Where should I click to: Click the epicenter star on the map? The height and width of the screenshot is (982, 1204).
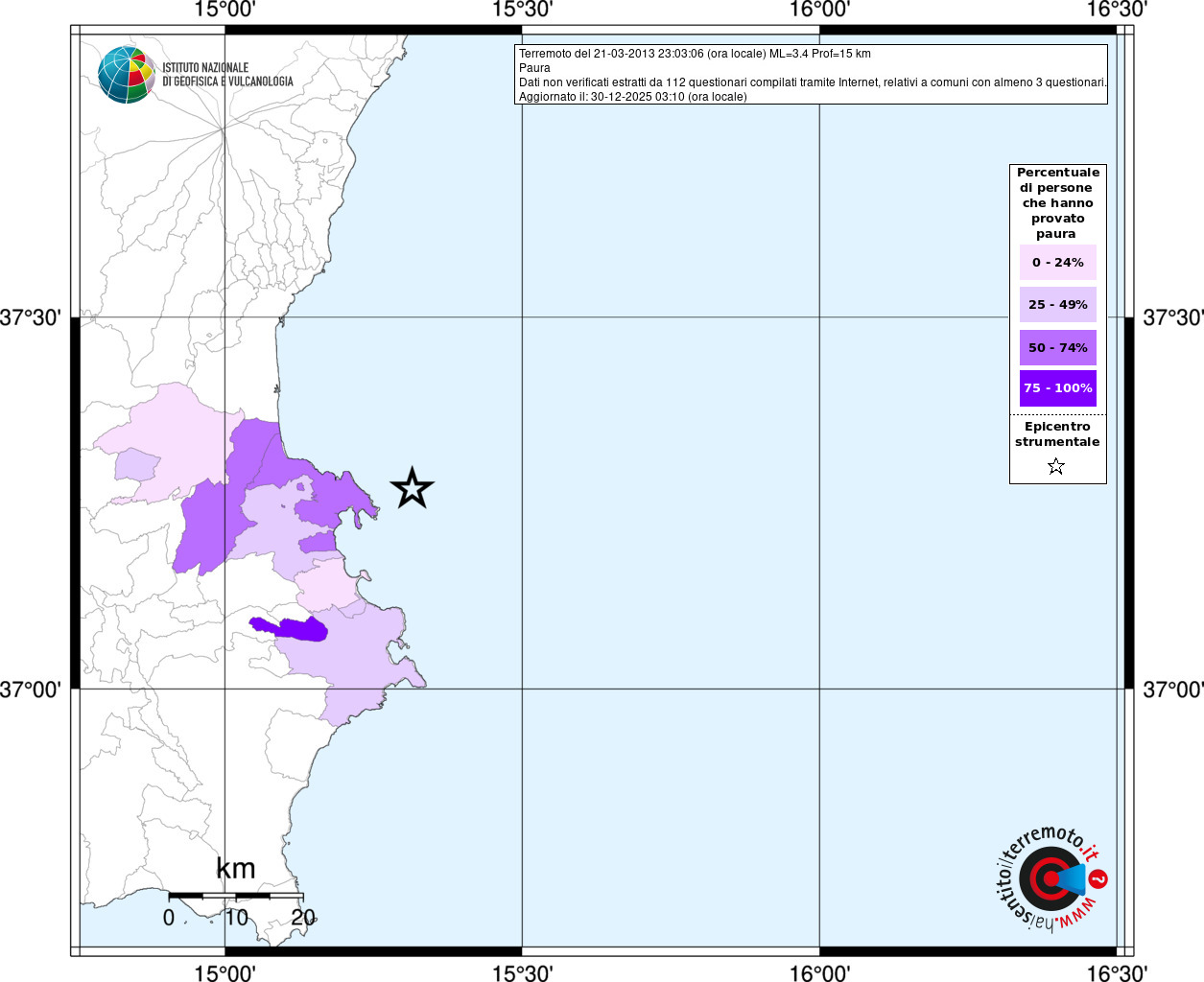(413, 488)
